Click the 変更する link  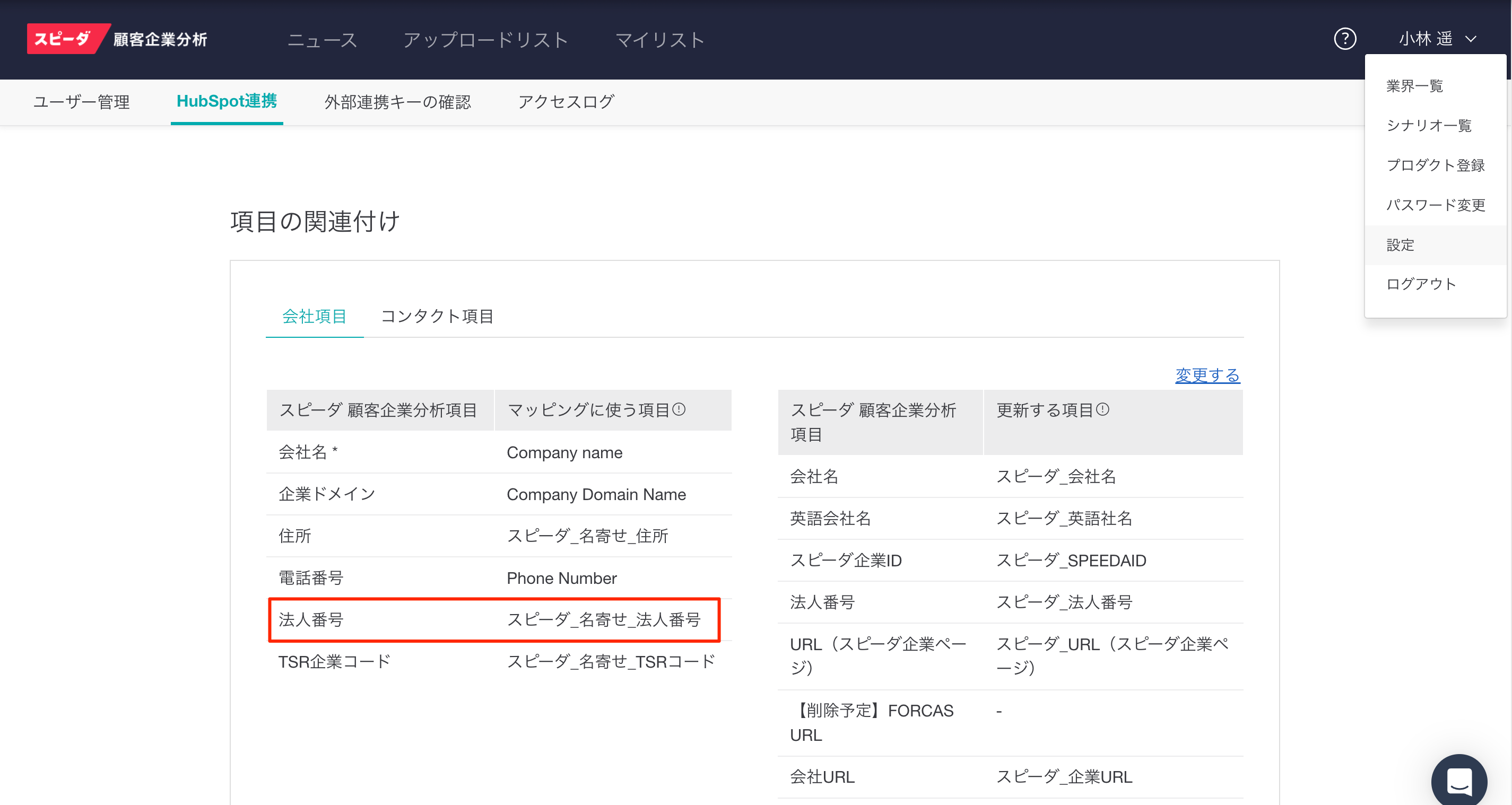tap(1207, 375)
